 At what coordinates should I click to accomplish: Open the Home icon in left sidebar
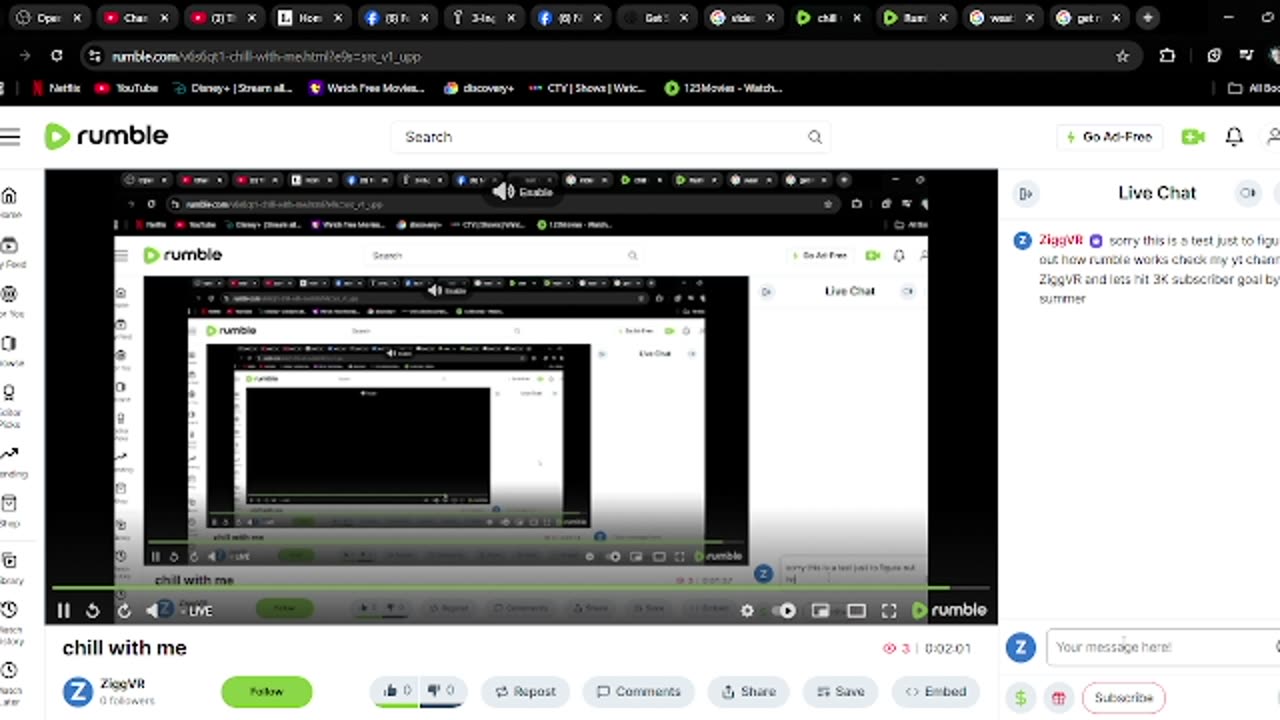point(9,201)
